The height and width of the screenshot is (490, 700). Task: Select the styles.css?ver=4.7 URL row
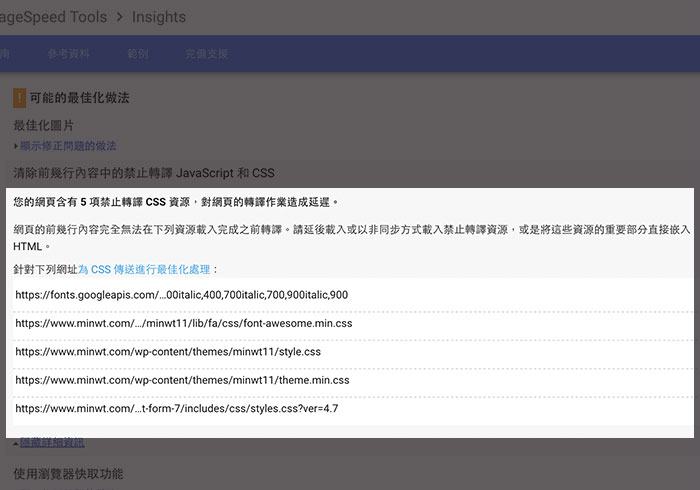[x=353, y=409]
